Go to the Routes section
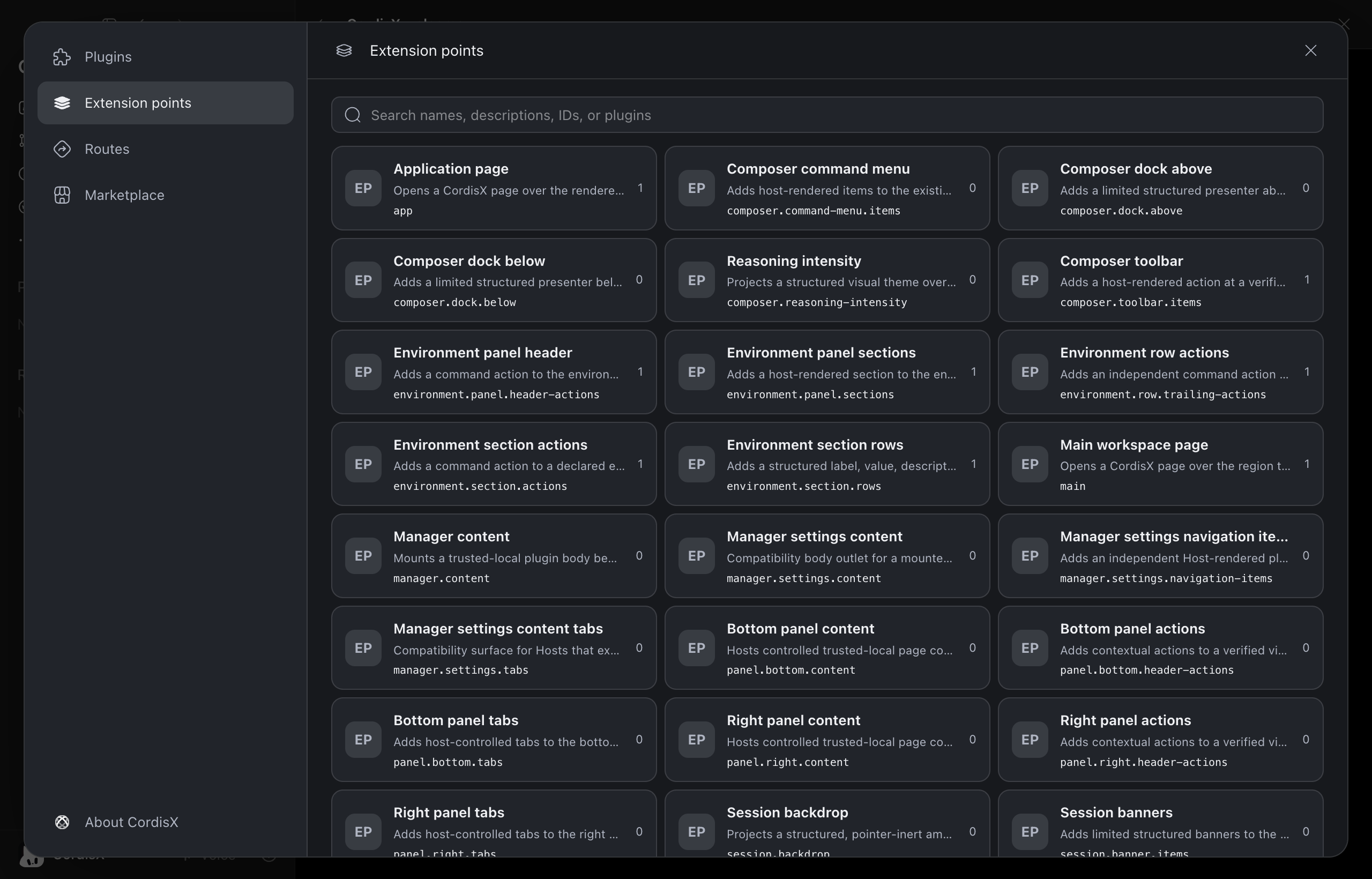 165,149
